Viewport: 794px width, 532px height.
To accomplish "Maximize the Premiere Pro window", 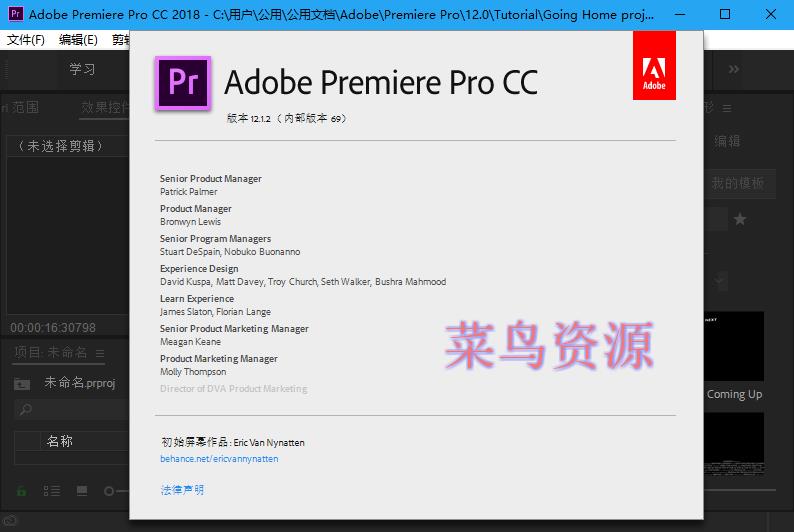I will pos(725,14).
